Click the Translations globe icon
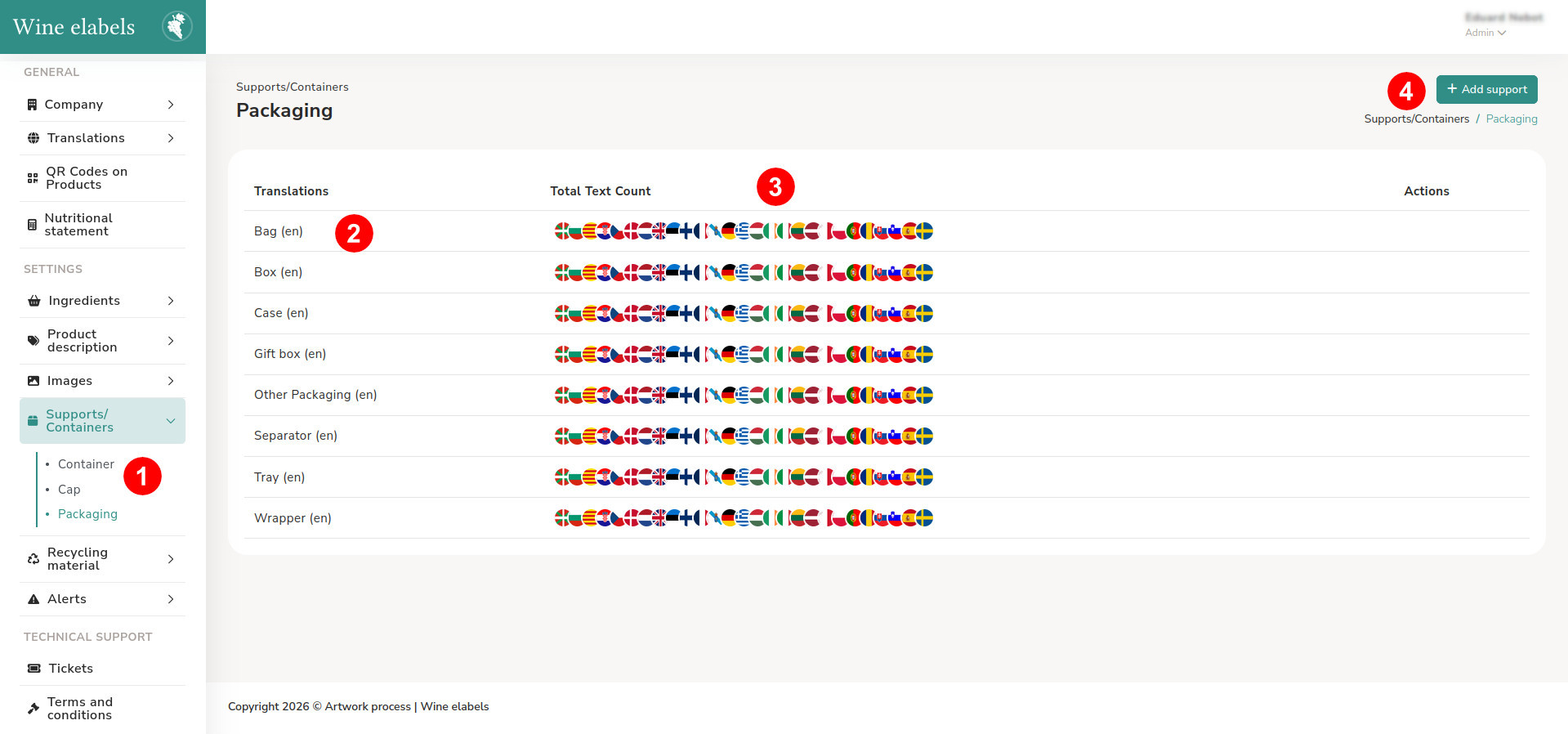Screen dimensions: 1568x734 (34, 138)
